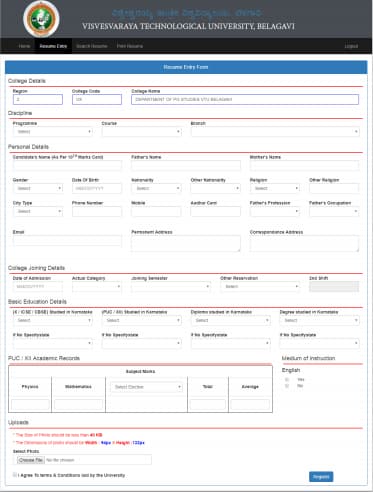Open the Select Elective dropdown
373x492 pixels.
pyautogui.click(x=146, y=387)
